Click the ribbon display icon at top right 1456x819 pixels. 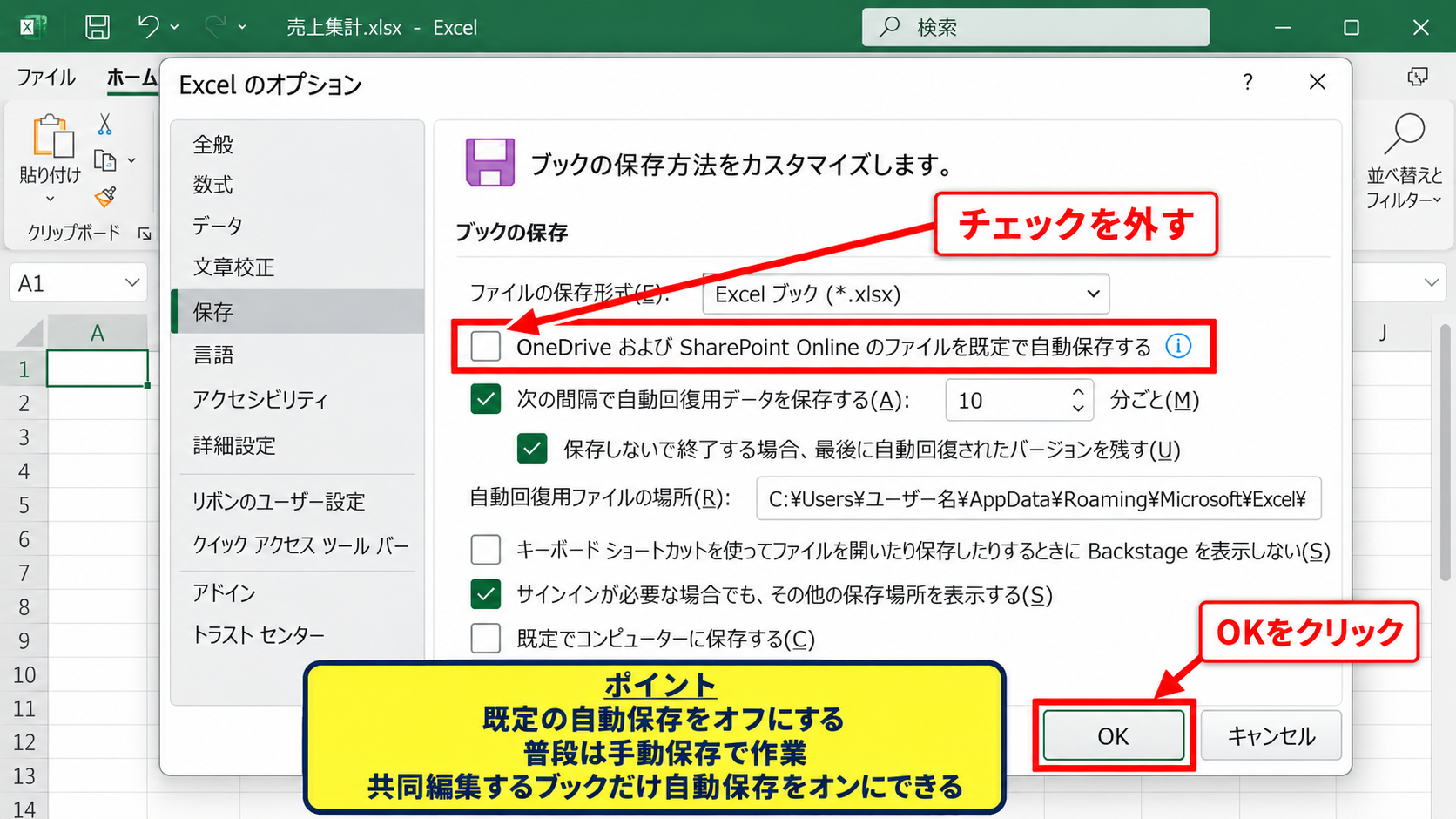pos(1418,78)
